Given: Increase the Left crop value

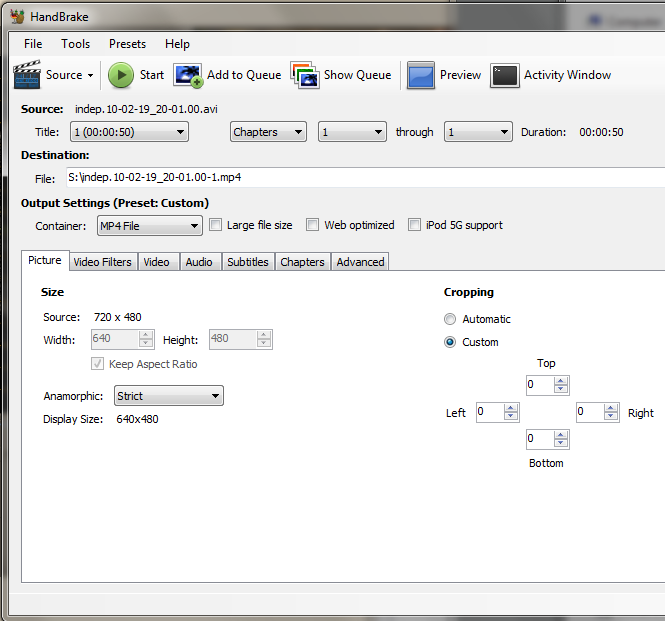Looking at the screenshot, I should pyautogui.click(x=511, y=408).
